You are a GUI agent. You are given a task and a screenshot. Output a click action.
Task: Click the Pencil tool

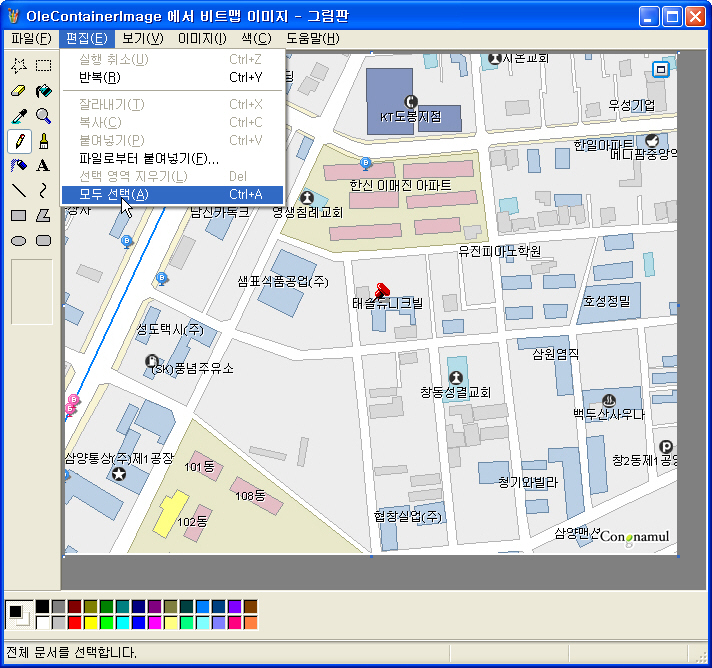[x=19, y=141]
